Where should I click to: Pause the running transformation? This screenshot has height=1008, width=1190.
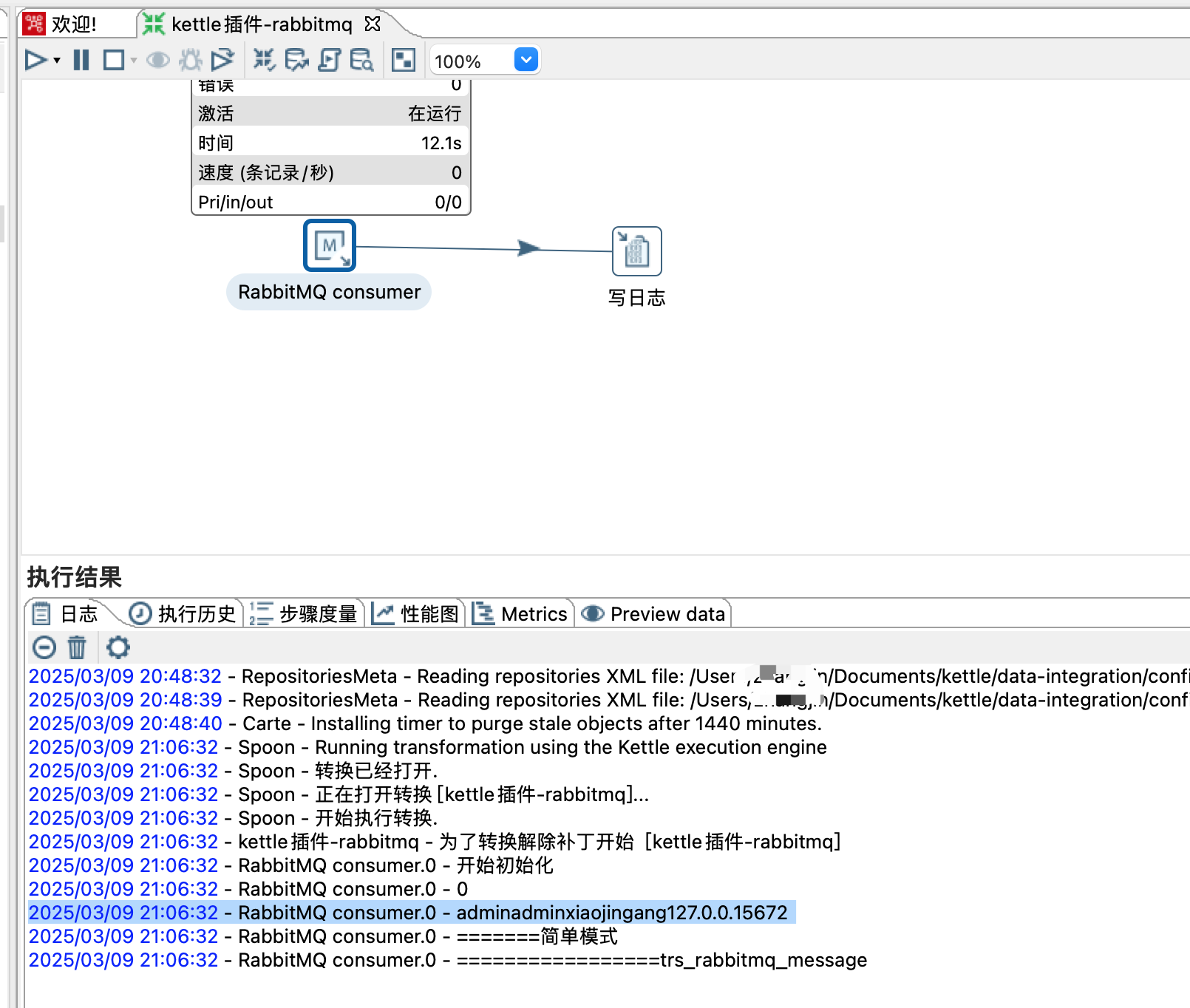coord(81,60)
